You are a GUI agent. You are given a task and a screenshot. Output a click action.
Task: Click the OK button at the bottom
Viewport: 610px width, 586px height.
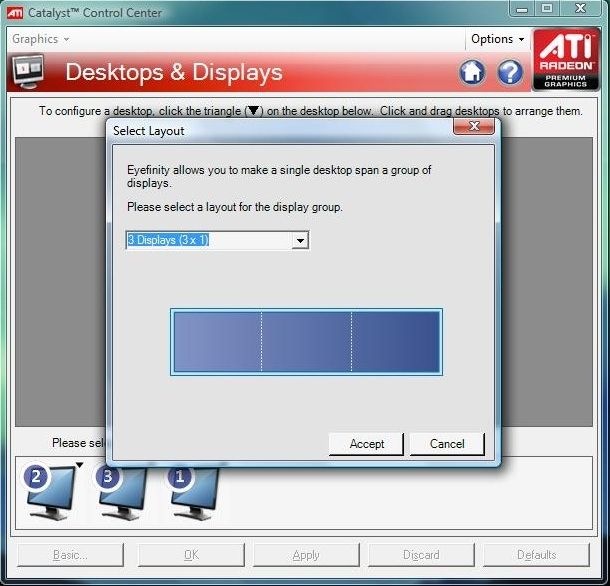click(191, 554)
